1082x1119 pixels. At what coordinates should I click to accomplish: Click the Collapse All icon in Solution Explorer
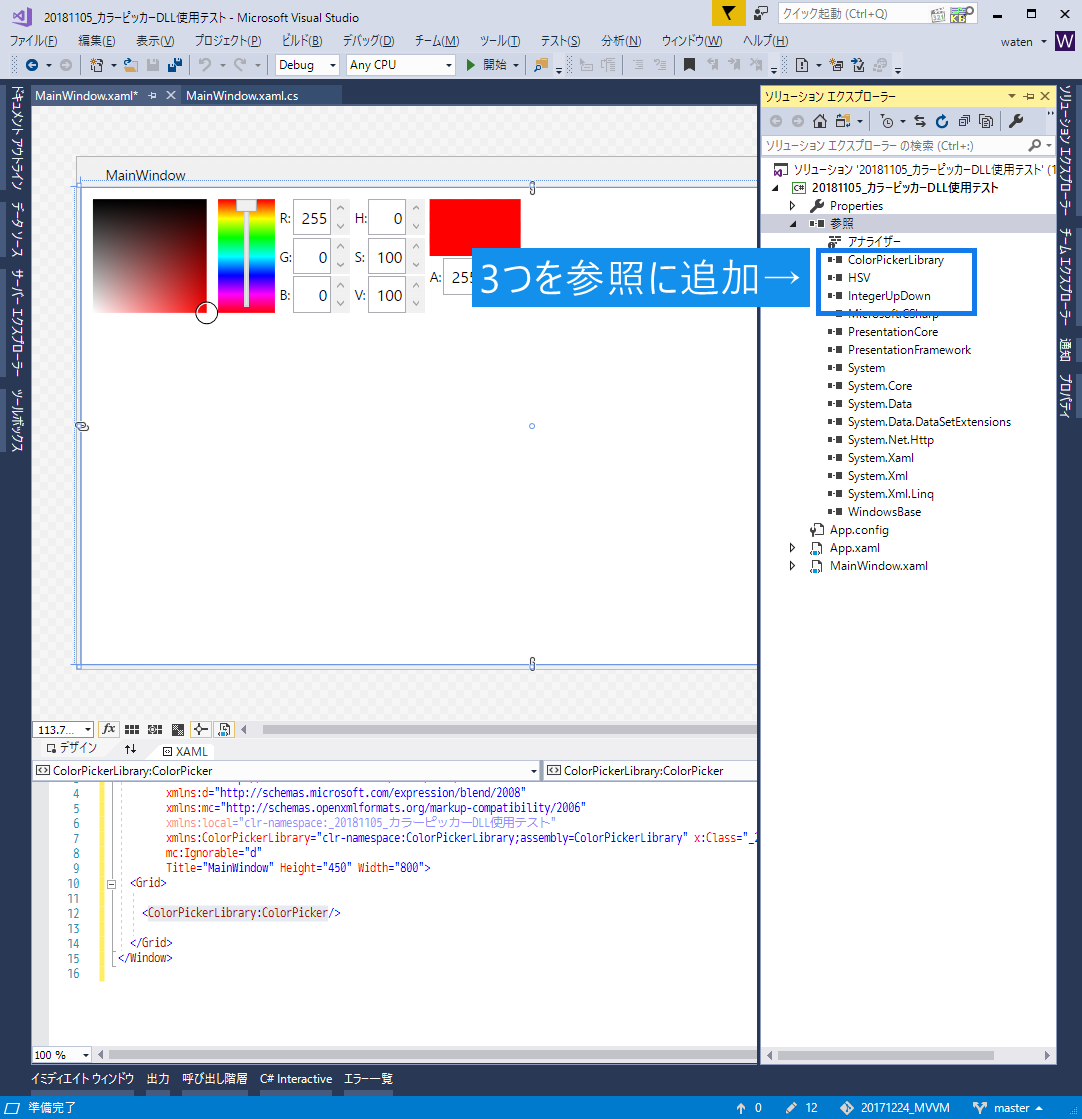[964, 121]
